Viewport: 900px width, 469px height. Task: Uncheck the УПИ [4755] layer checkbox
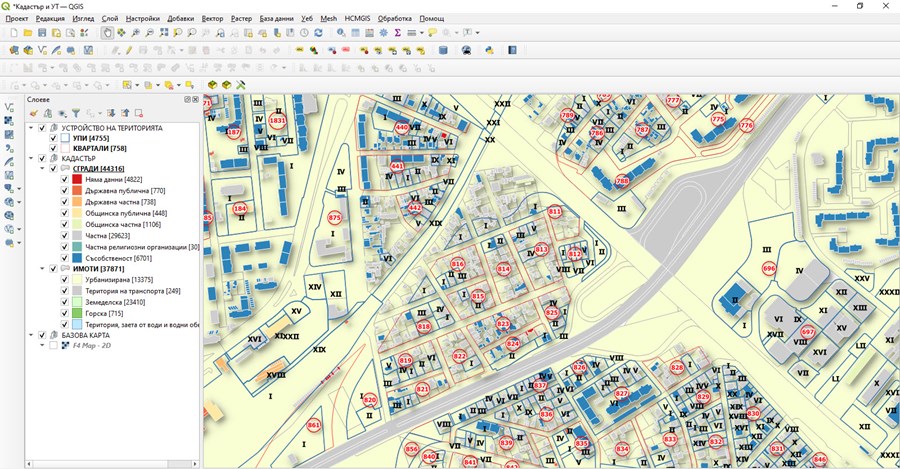tap(53, 138)
